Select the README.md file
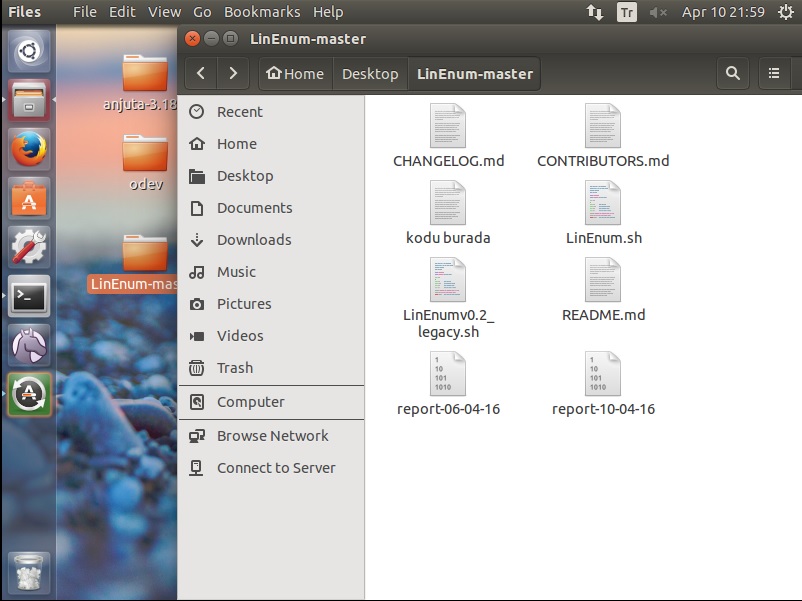Screen dimensions: 802x601 (603, 281)
